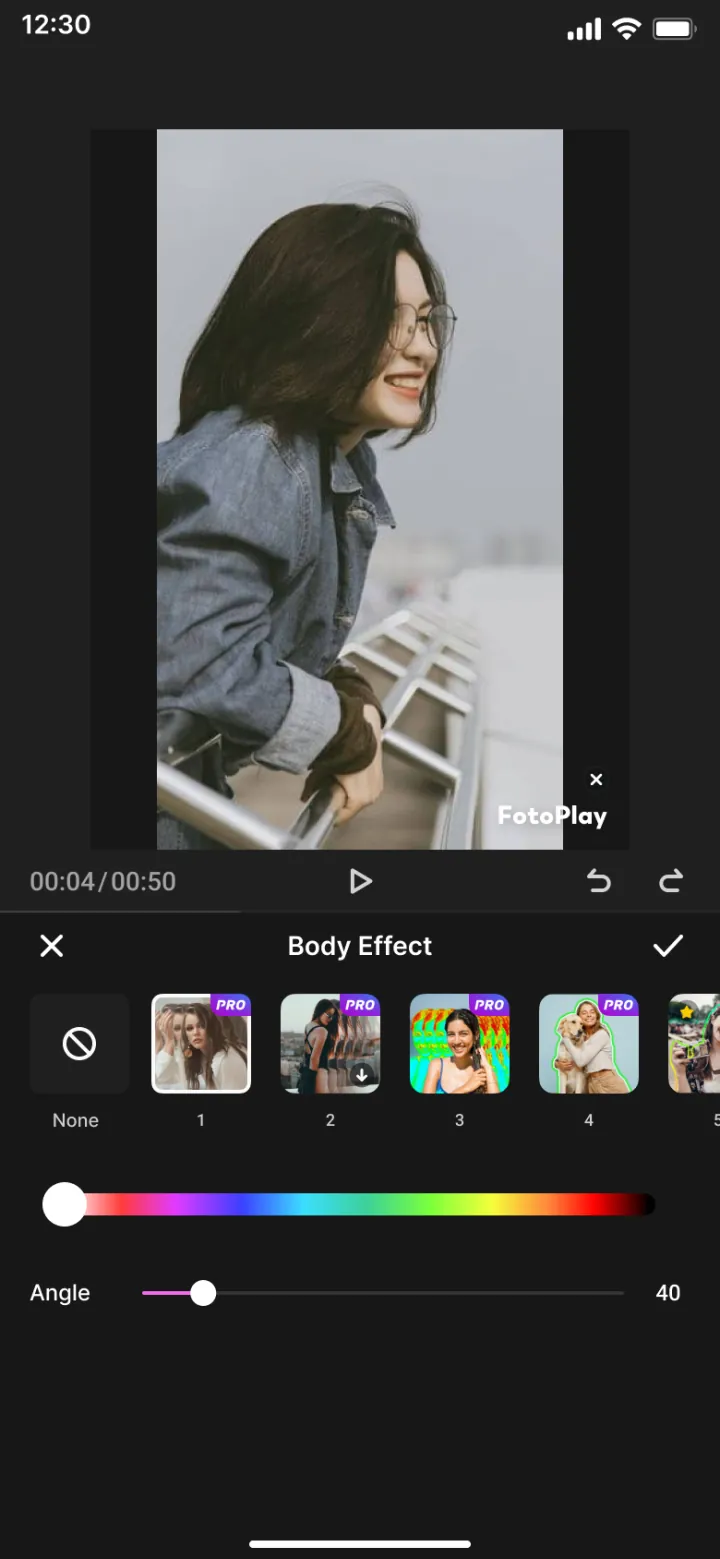This screenshot has height=1559, width=720.
Task: Click the PRO badge on effect 4
Action: (x=618, y=1005)
